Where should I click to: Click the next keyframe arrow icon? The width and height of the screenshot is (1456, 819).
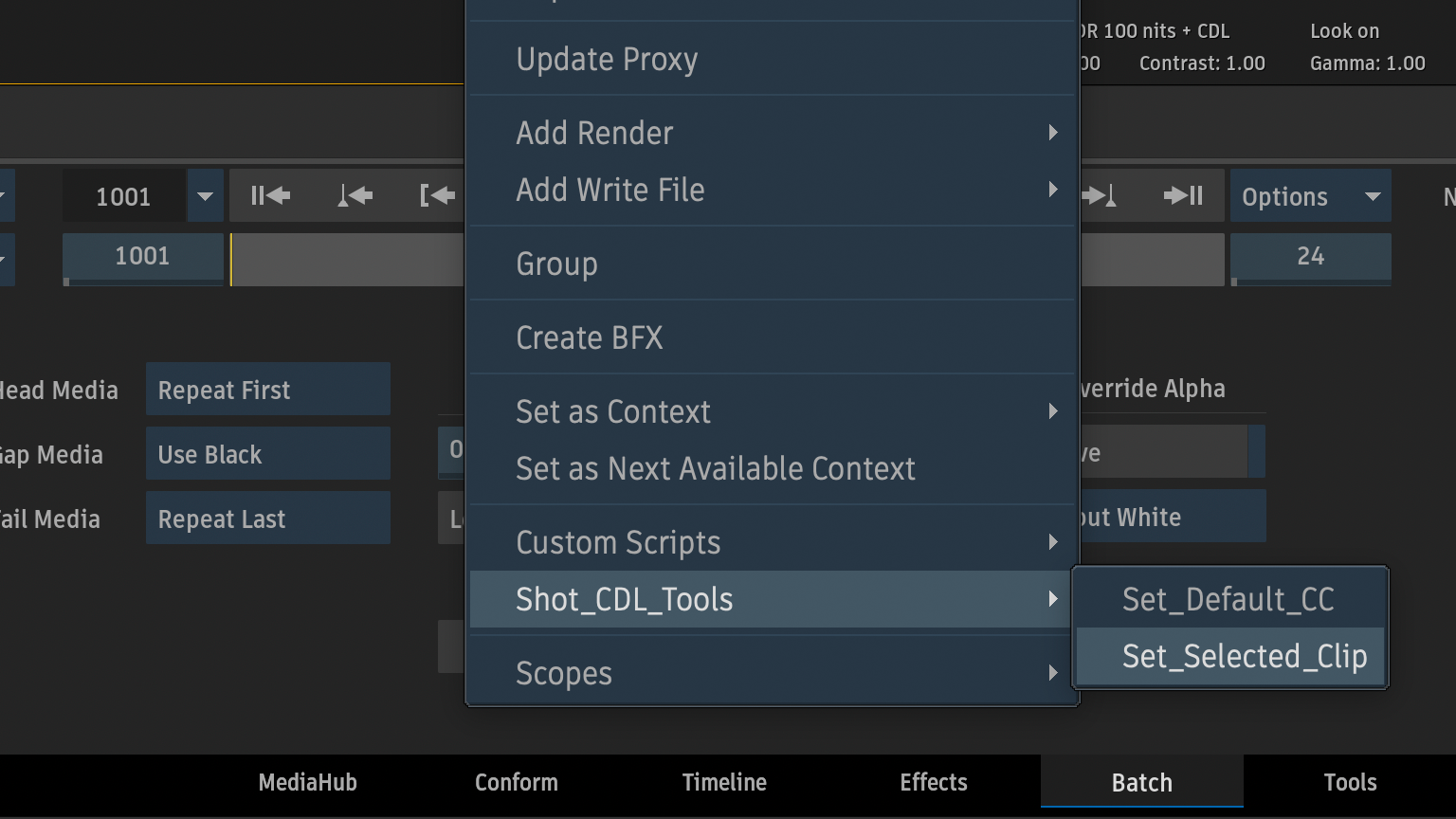click(1100, 196)
